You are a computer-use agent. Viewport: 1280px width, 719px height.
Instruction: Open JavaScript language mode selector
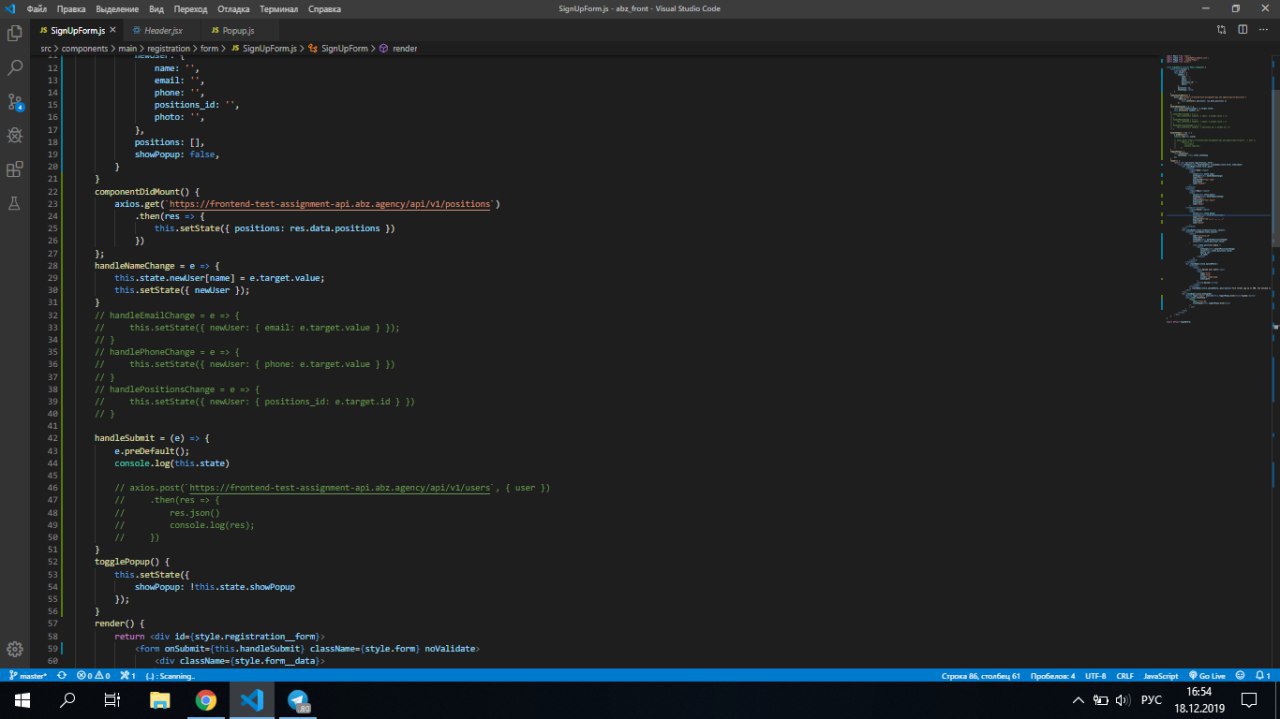pos(1161,676)
